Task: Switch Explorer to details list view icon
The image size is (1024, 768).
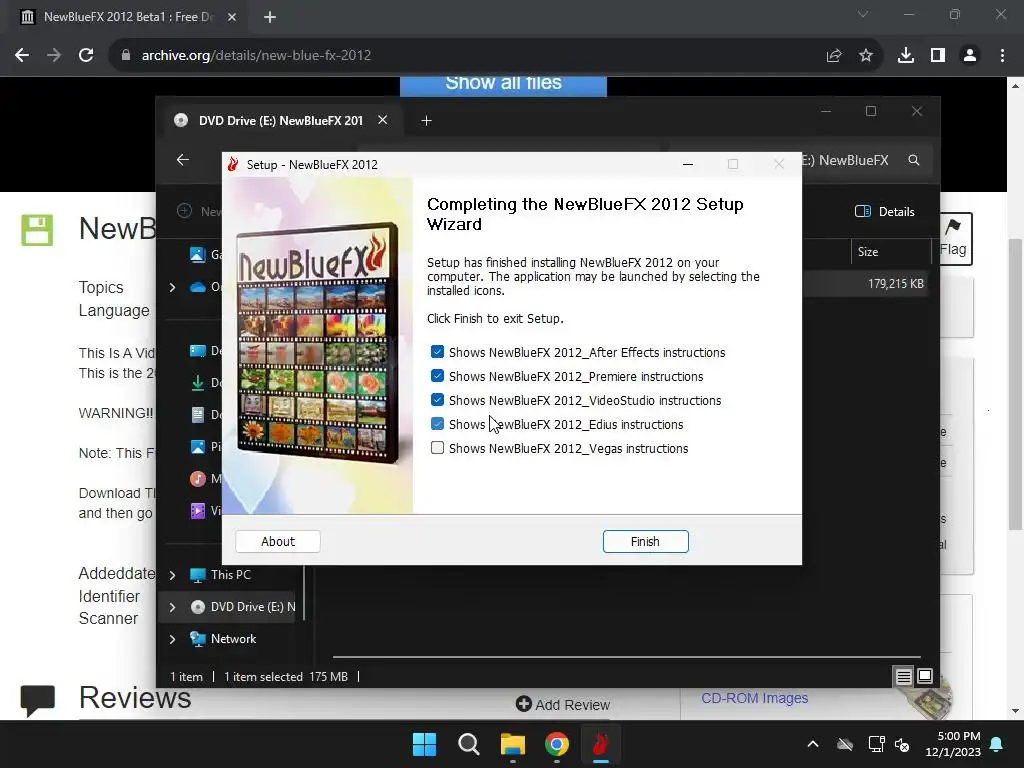Action: 903,676
